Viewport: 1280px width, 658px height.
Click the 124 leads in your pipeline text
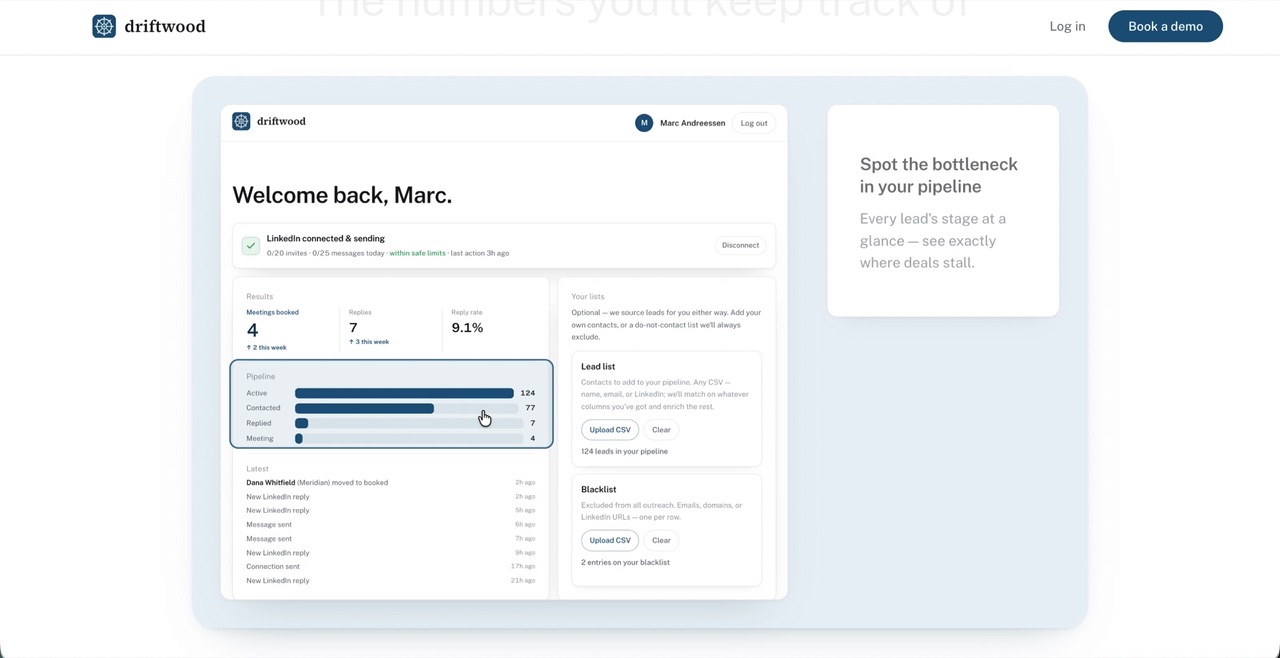[x=624, y=452]
